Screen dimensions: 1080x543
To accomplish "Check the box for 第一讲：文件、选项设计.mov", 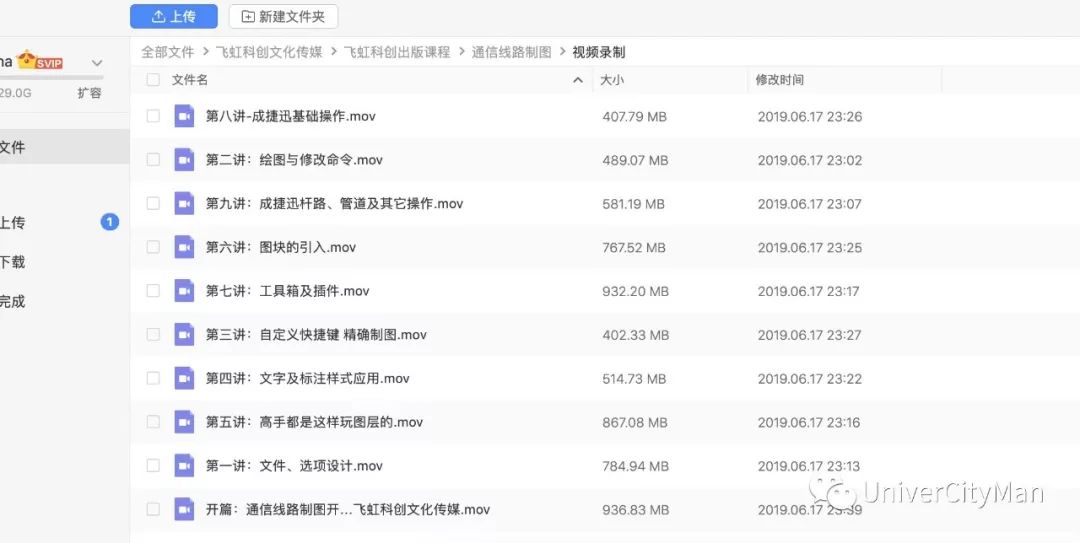I will coord(153,465).
